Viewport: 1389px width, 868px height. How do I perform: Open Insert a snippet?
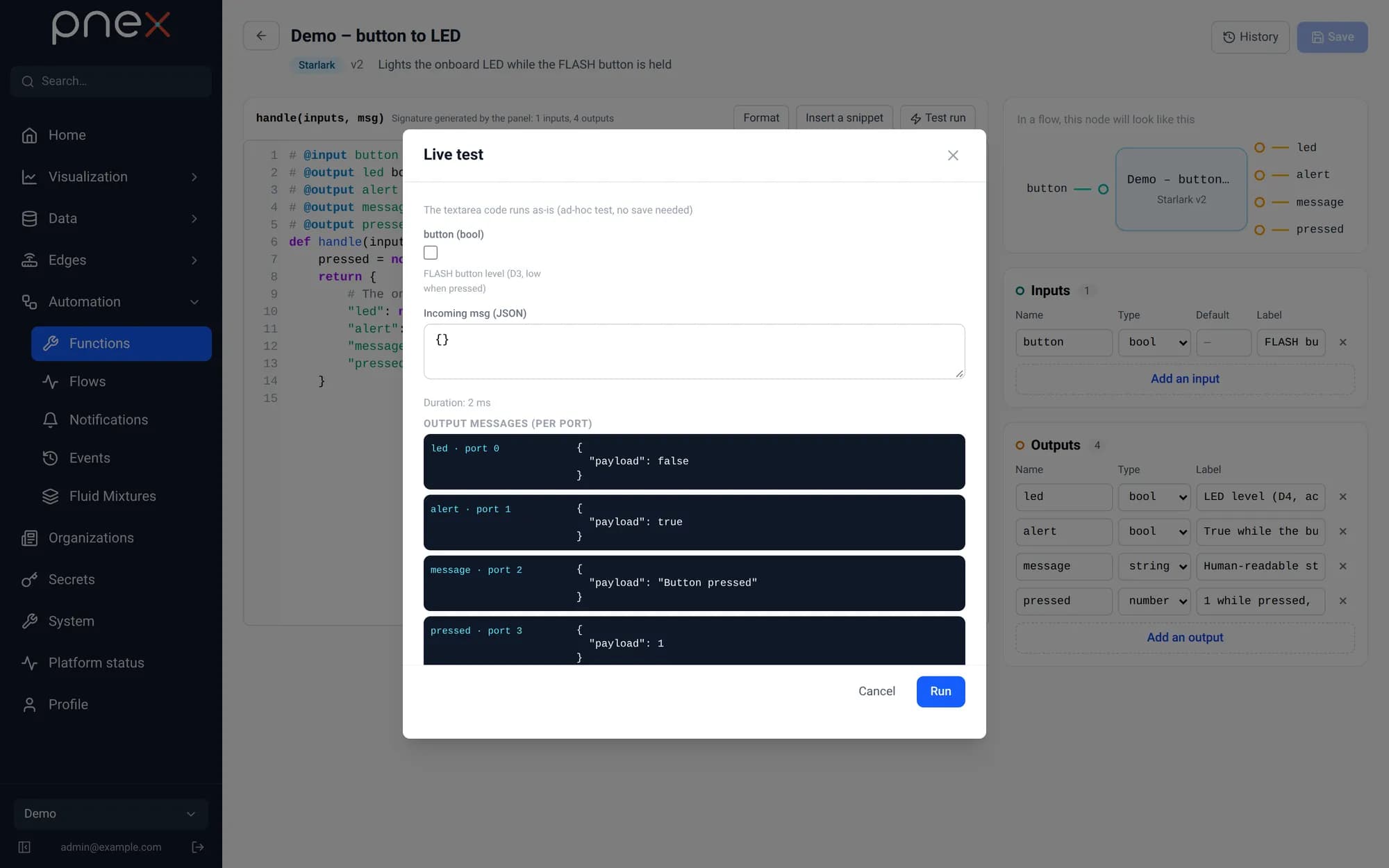(844, 118)
